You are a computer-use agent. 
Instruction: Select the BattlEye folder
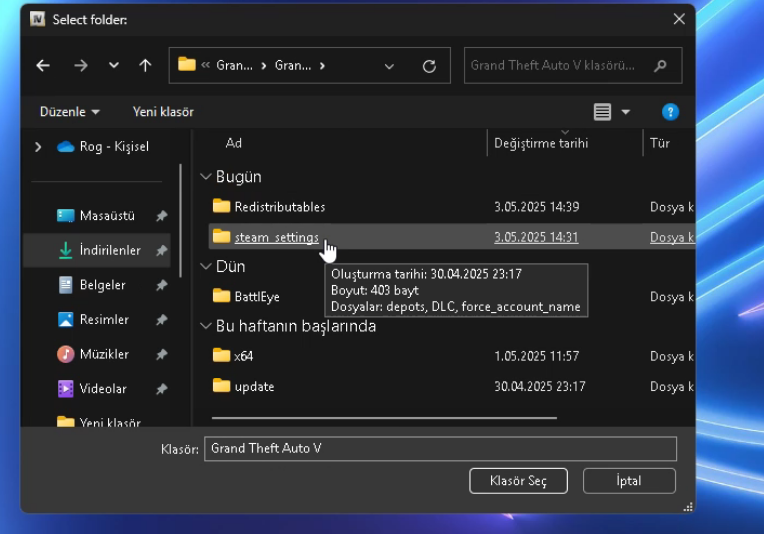click(x=257, y=296)
